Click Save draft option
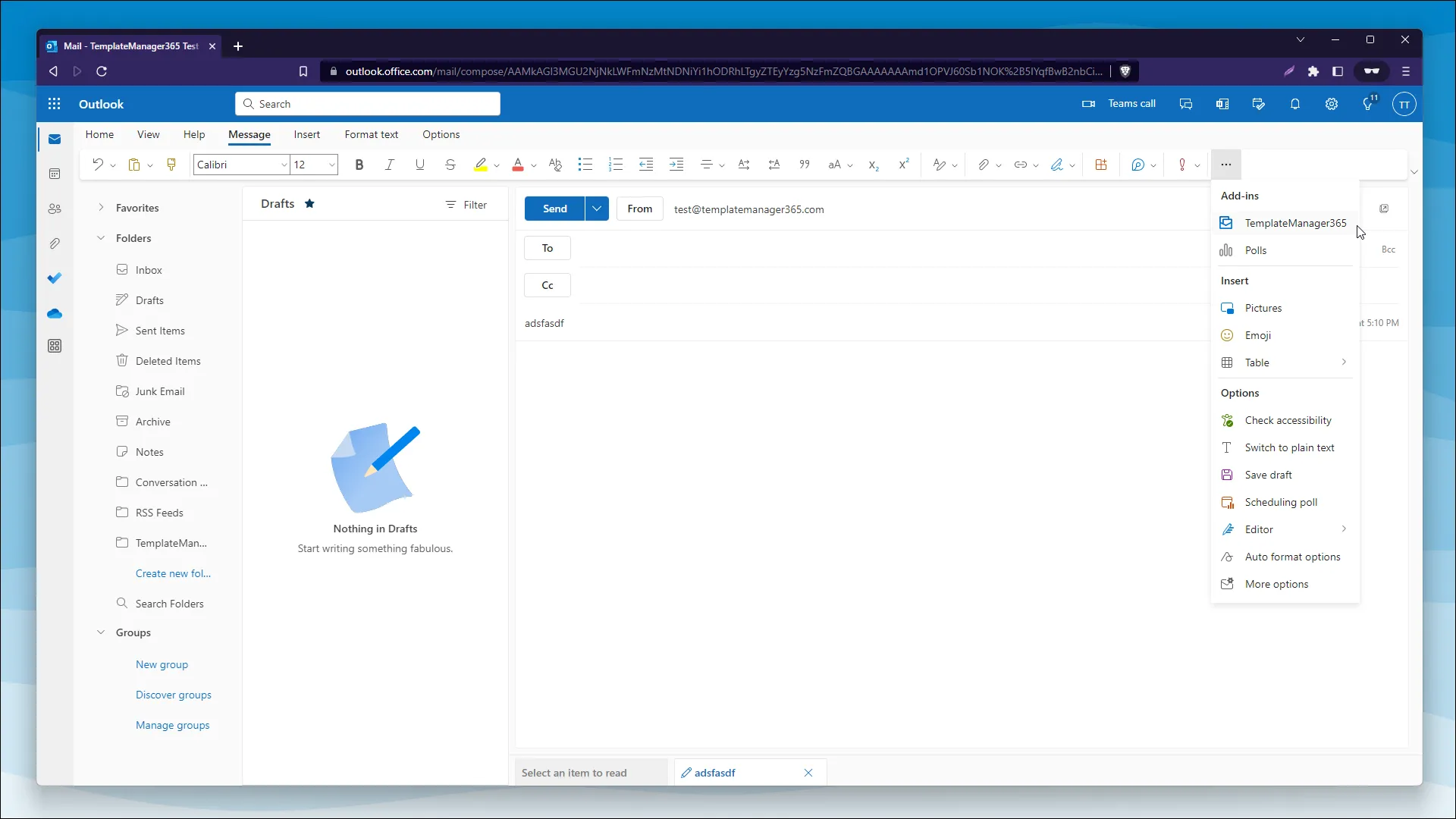Viewport: 1456px width, 819px height. coord(1268,474)
